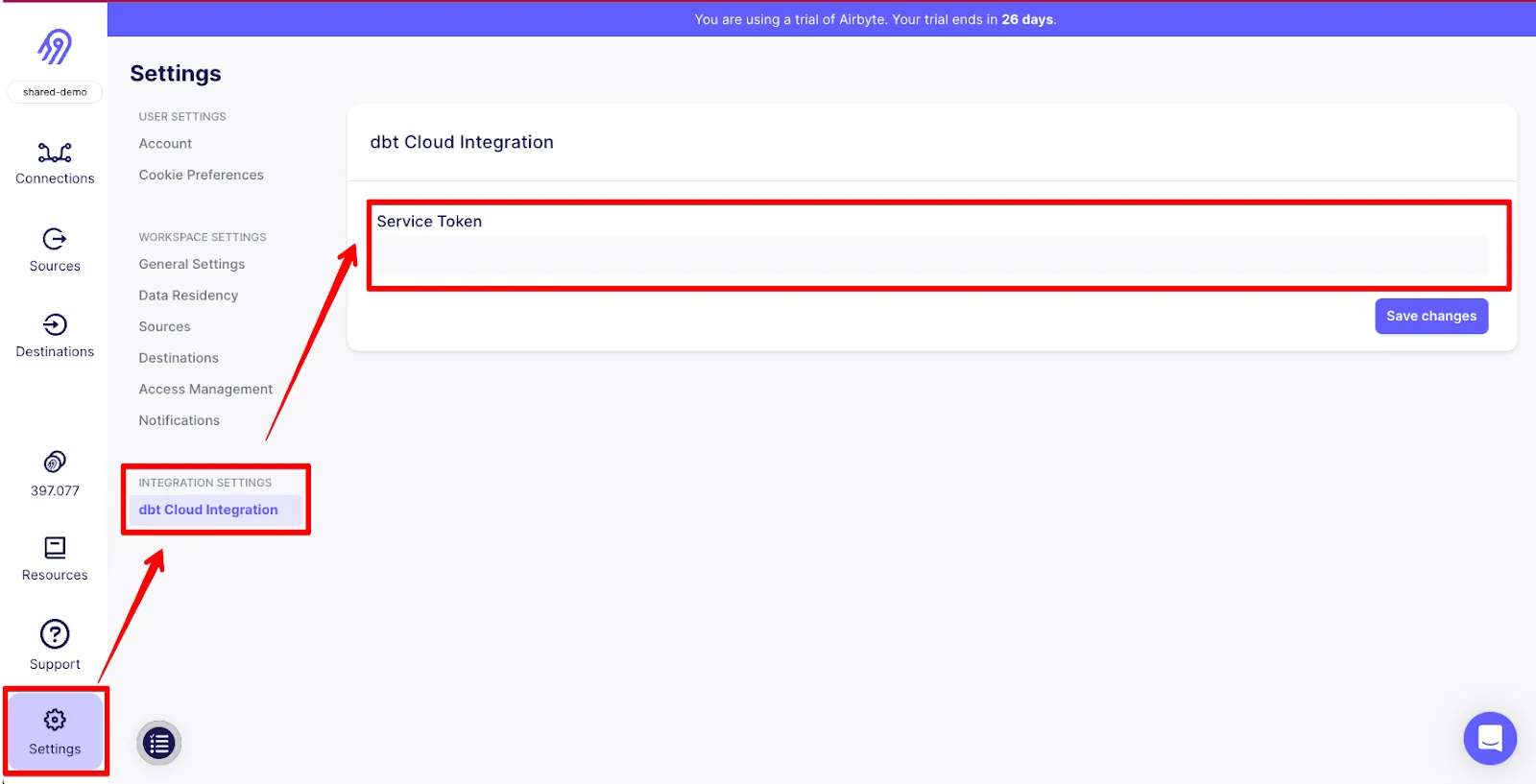Open Sources under Workspace Settings

click(164, 327)
